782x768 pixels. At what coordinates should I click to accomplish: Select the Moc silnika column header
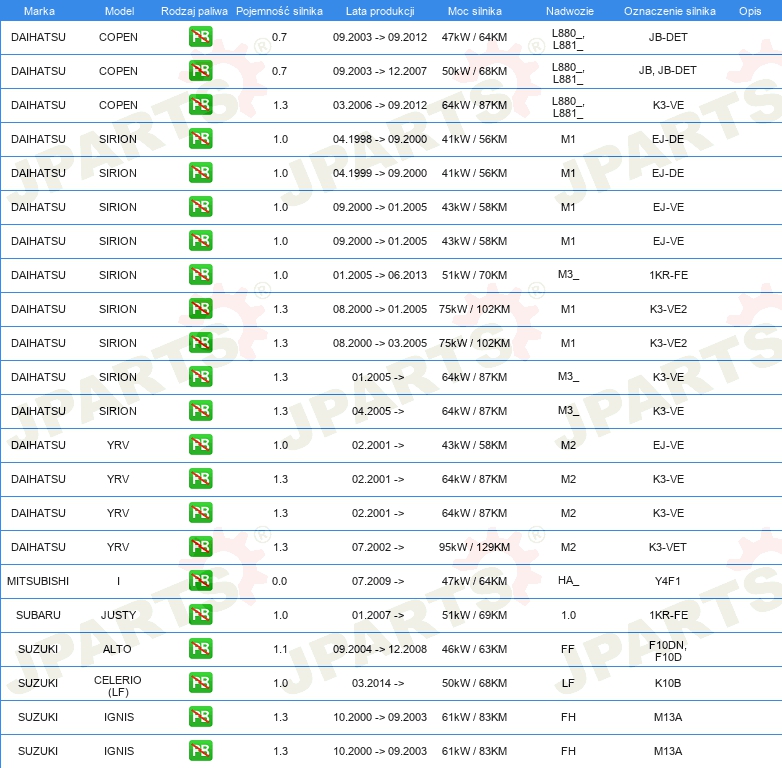click(x=474, y=11)
